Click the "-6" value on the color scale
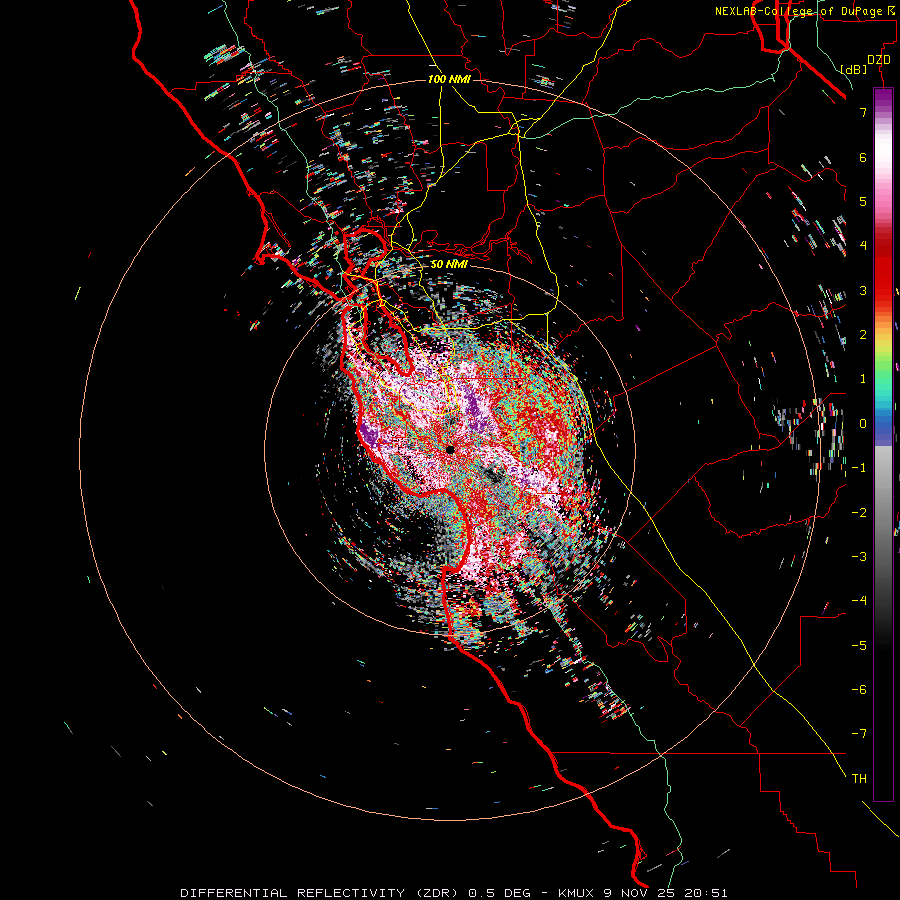 [859, 689]
